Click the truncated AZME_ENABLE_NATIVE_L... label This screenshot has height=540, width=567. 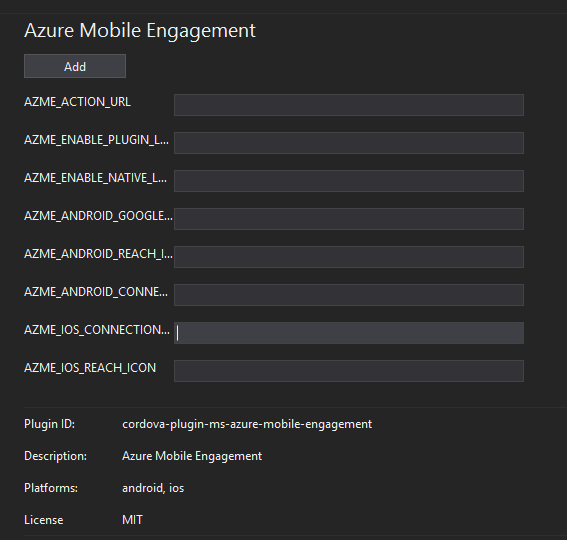pyautogui.click(x=95, y=178)
